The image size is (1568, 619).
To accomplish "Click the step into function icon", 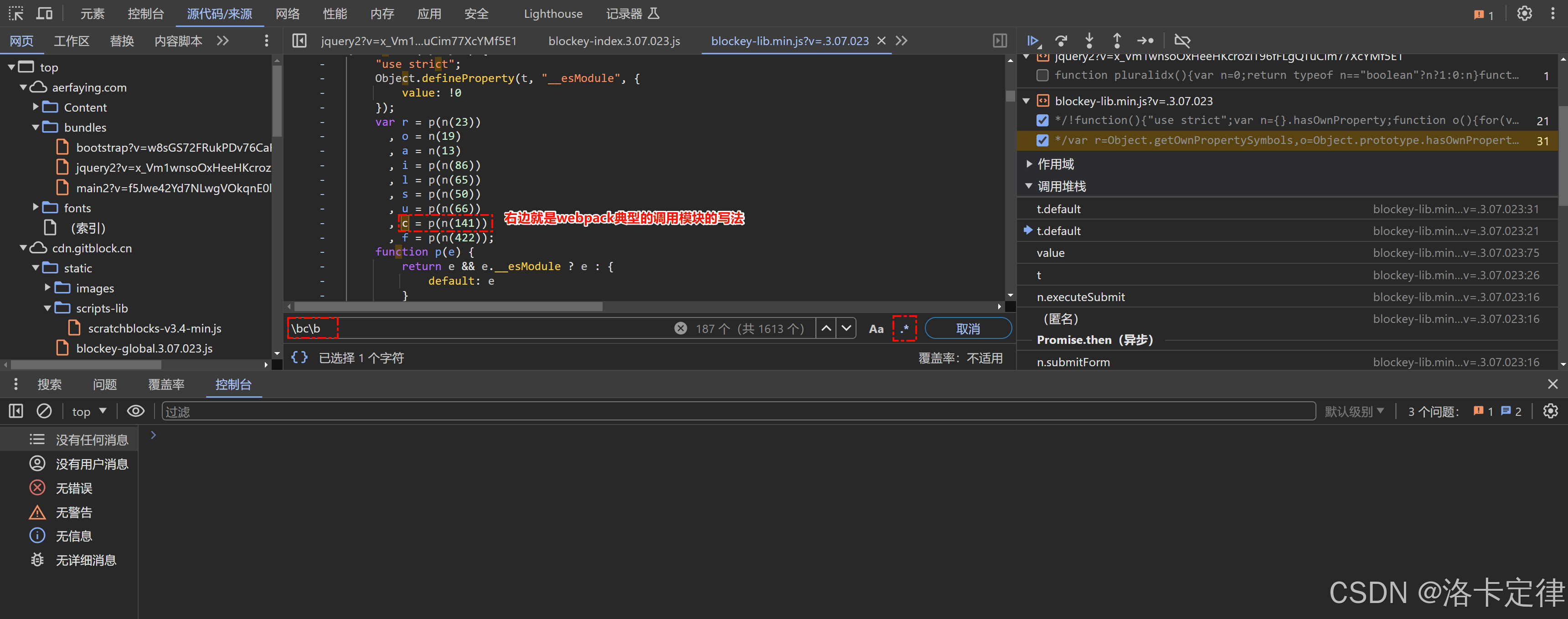I will pos(1089,41).
